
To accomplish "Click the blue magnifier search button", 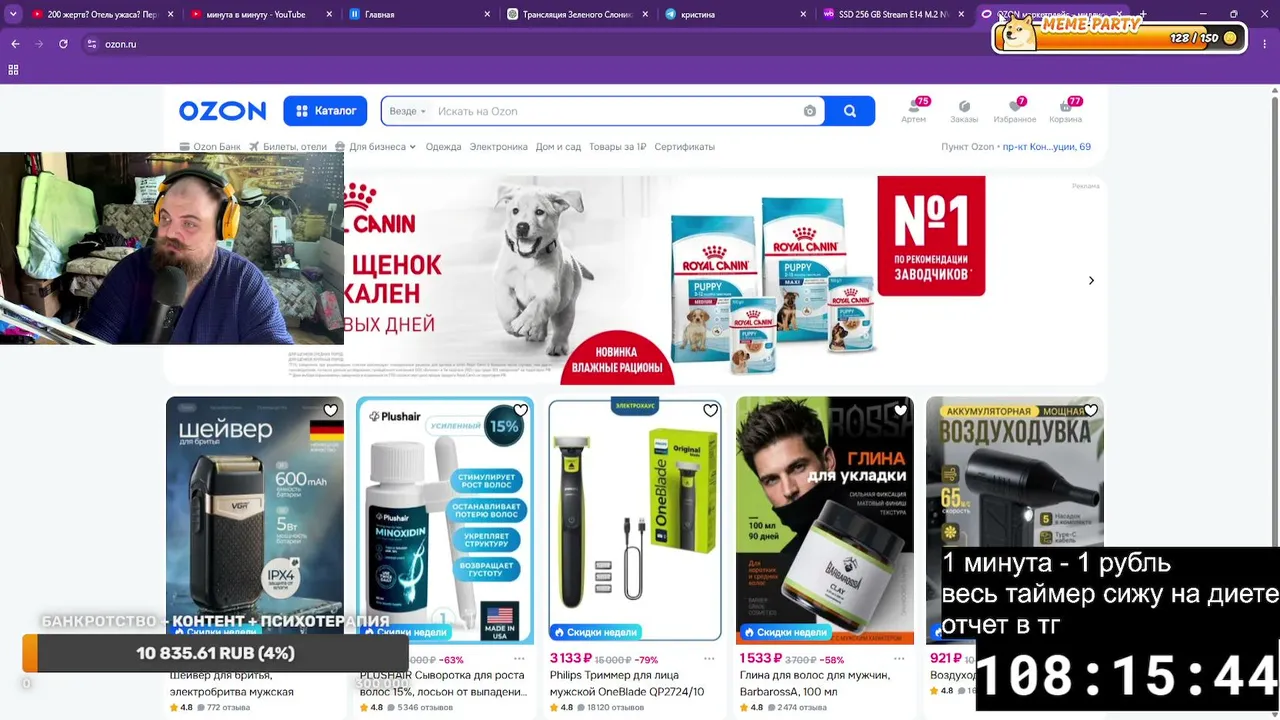I will 850,111.
